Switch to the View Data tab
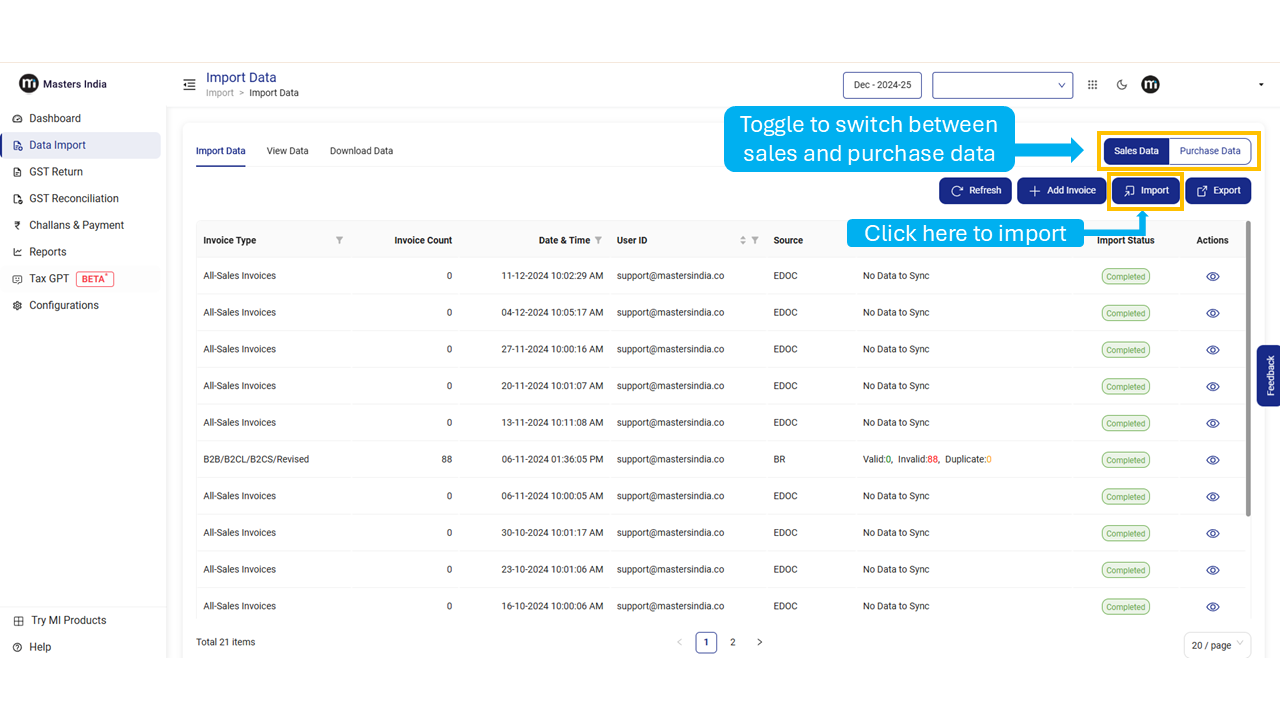The image size is (1280, 720). coord(287,151)
